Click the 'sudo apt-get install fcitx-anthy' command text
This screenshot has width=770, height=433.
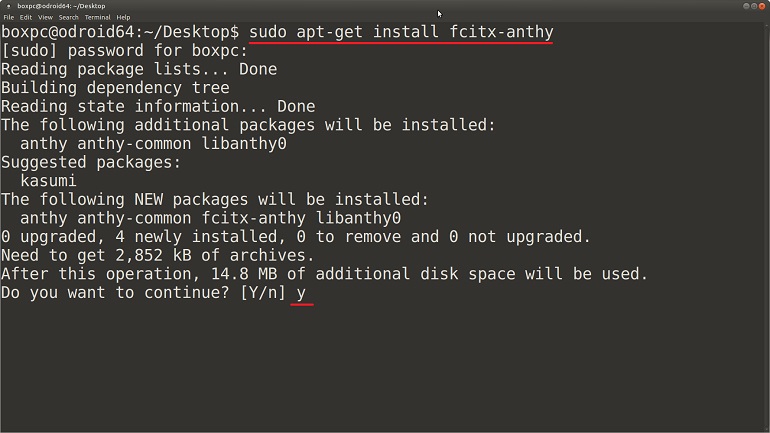pyautogui.click(x=401, y=32)
